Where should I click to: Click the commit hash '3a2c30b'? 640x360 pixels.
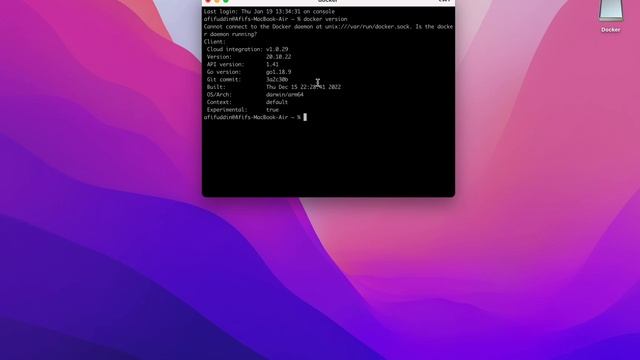[x=277, y=80]
